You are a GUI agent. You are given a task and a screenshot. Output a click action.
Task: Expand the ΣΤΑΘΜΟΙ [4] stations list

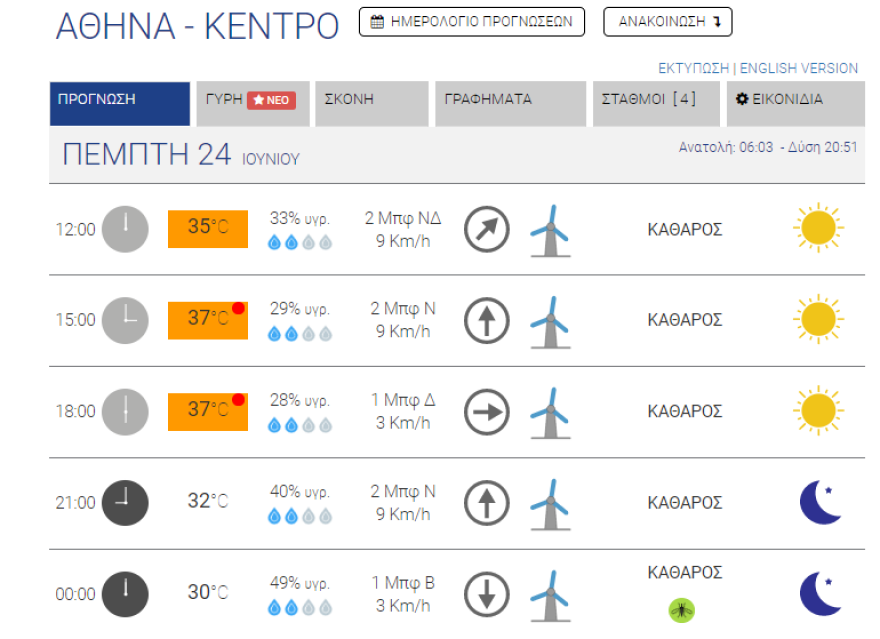pos(655,99)
